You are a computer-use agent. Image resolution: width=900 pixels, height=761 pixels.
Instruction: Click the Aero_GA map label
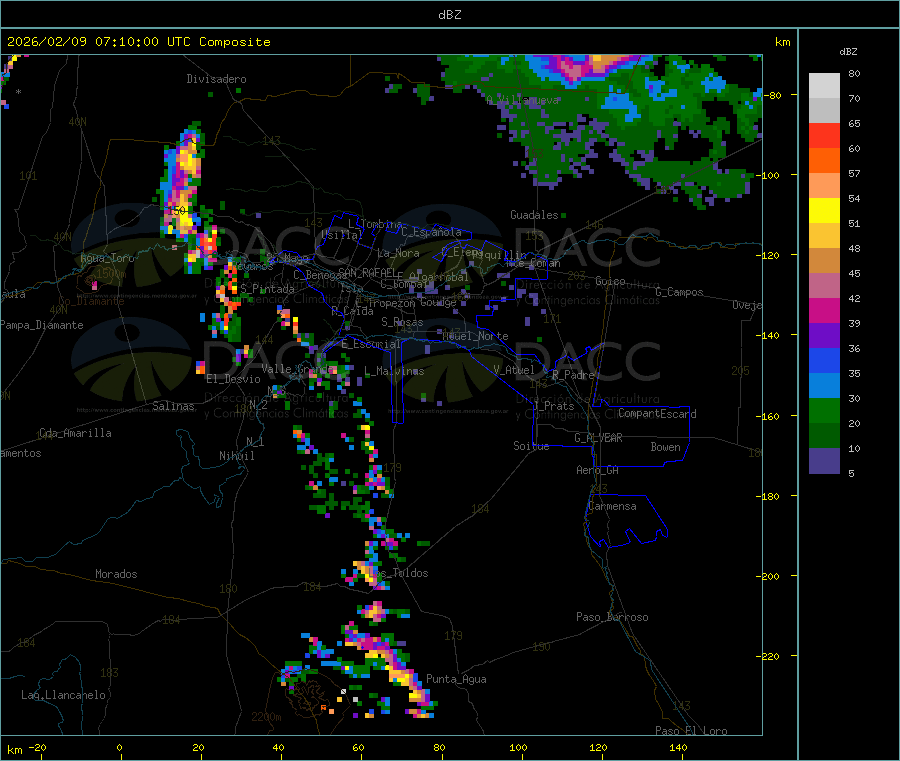pyautogui.click(x=598, y=470)
